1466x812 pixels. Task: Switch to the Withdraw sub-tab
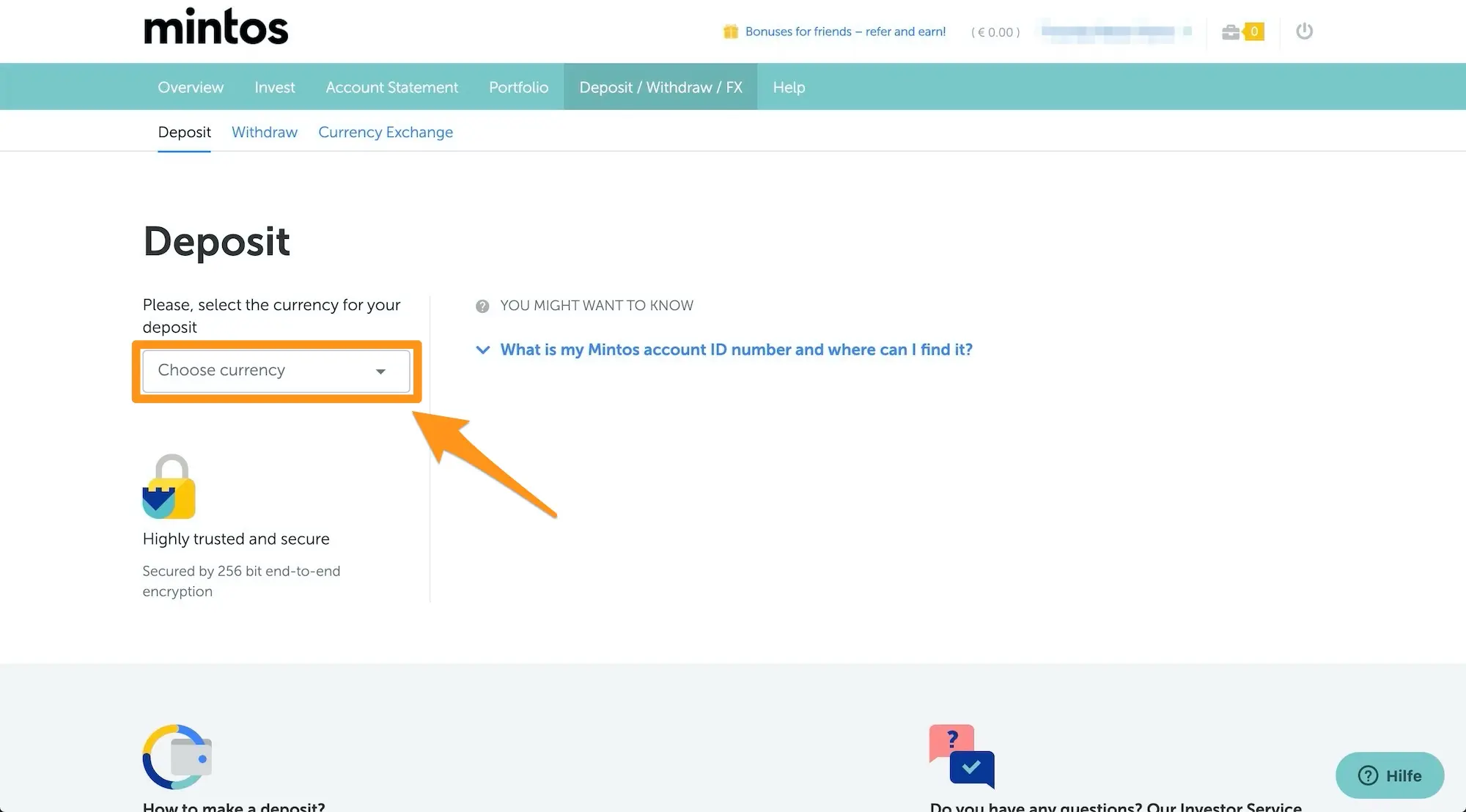coord(265,133)
